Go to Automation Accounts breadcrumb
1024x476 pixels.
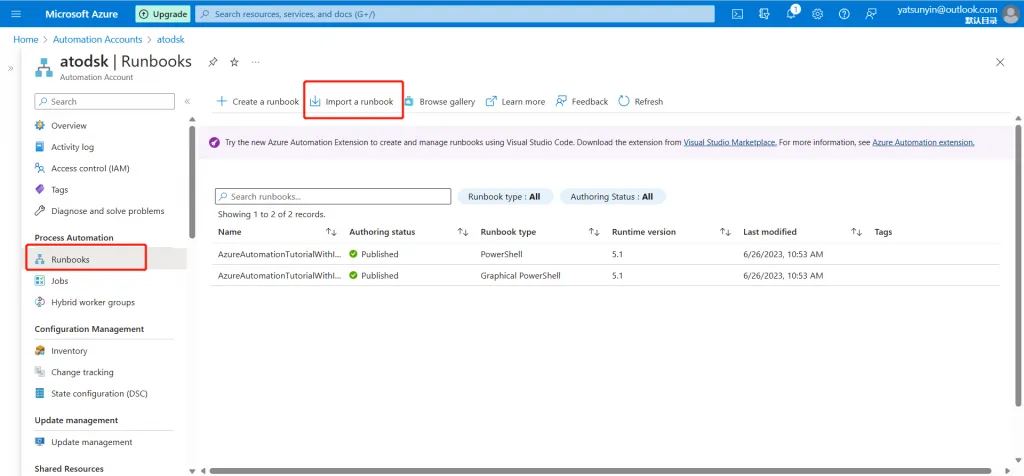pyautogui.click(x=97, y=39)
